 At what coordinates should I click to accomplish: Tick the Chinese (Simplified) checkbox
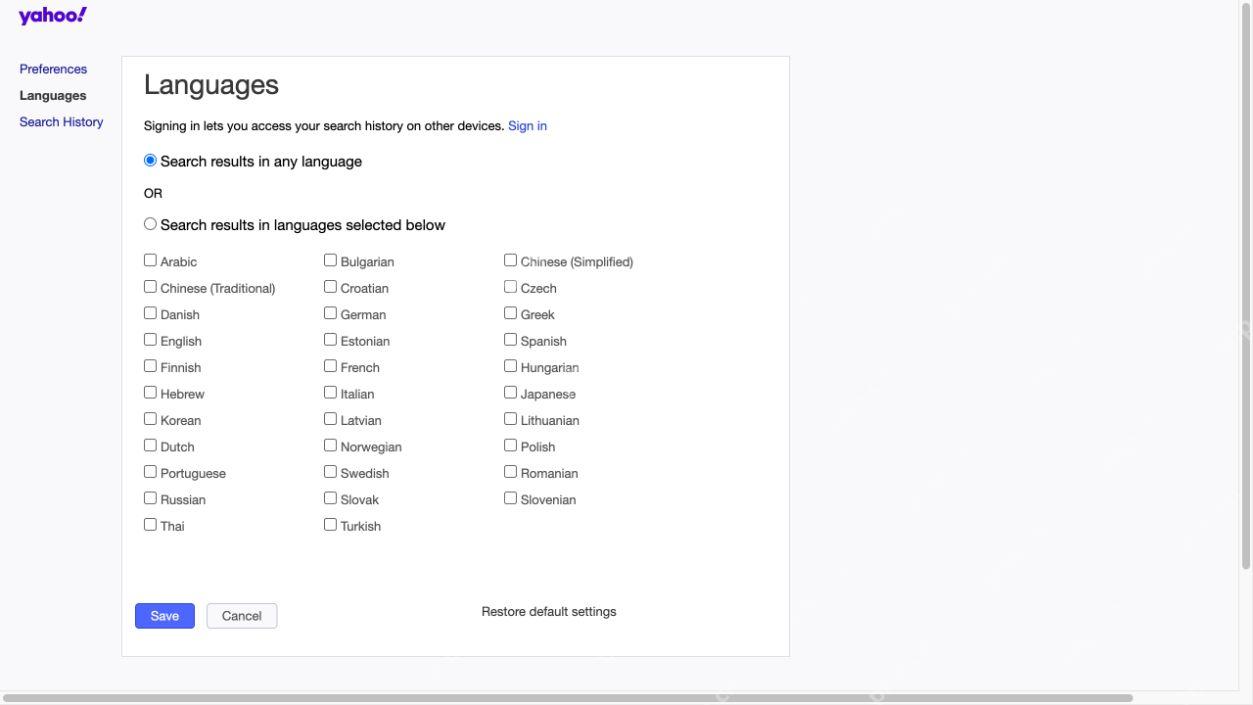511,261
